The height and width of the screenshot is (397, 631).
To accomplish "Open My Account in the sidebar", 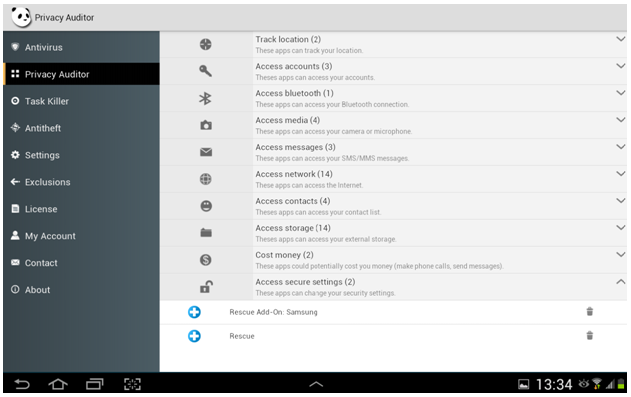I will 81,236.
